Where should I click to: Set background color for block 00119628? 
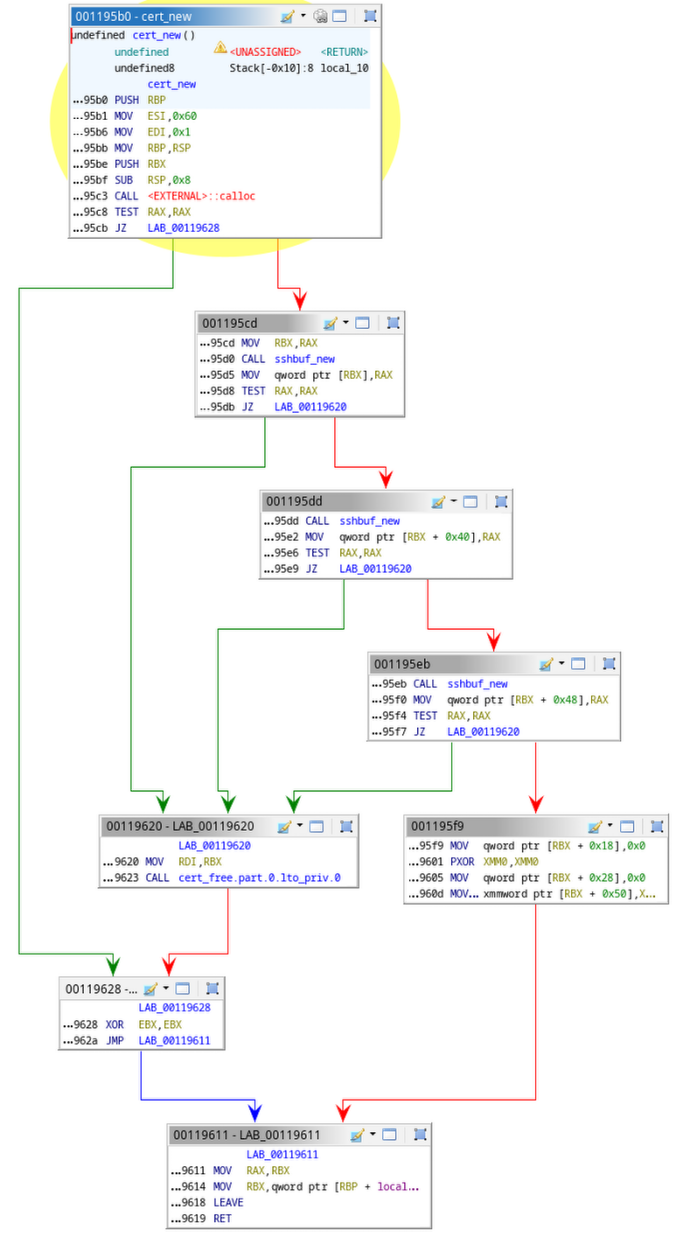151,988
